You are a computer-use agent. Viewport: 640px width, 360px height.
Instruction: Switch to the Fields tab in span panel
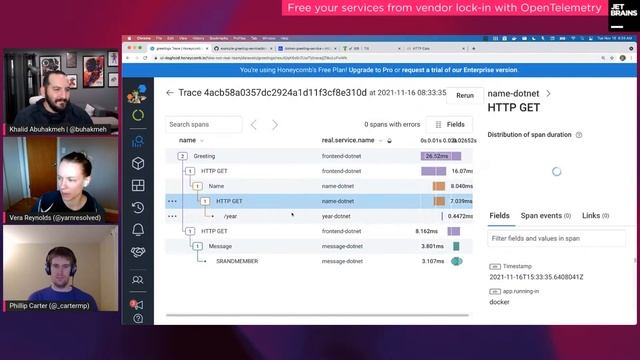[x=499, y=216]
